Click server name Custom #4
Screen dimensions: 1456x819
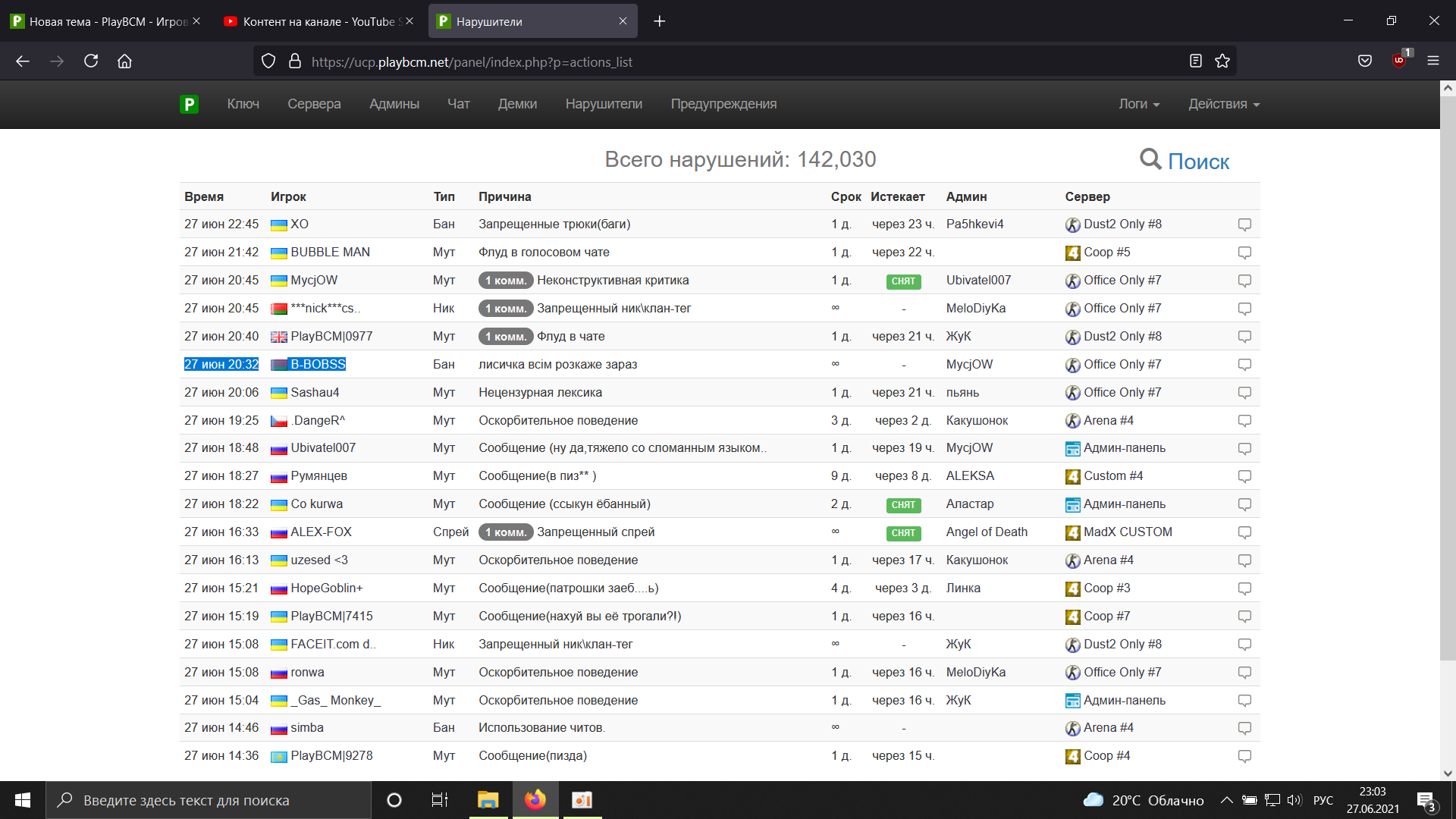click(x=1113, y=476)
